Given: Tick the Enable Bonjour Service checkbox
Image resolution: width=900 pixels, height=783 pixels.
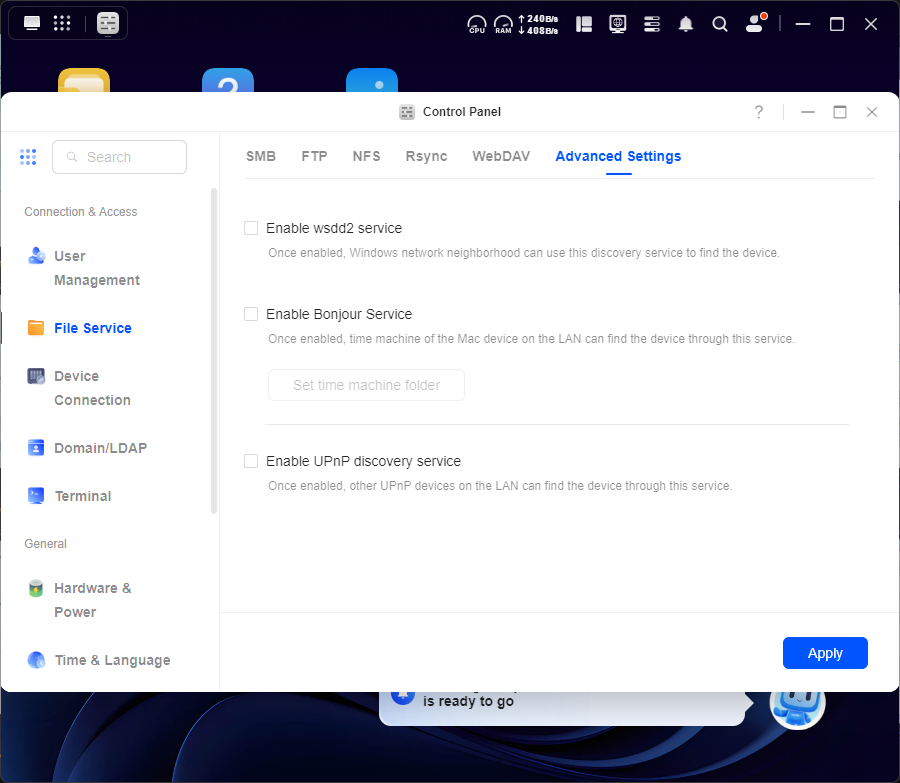Looking at the screenshot, I should click(252, 314).
